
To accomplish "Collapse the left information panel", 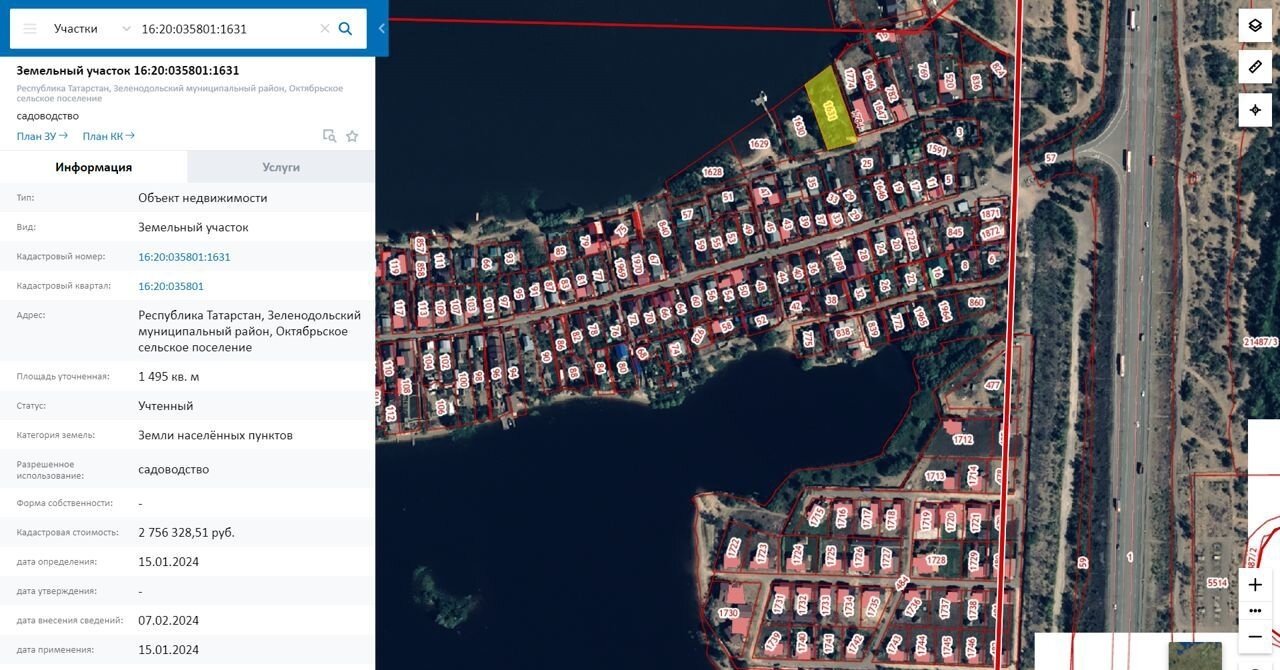I will tap(382, 29).
